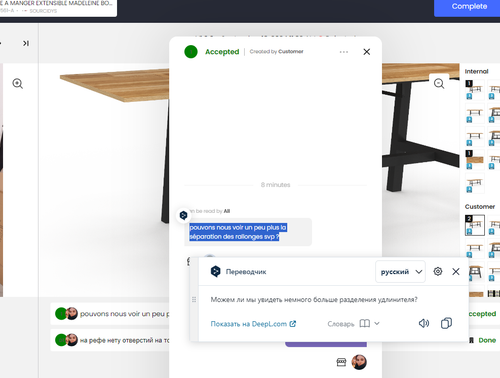Click the user avatar at the dialog bottom
This screenshot has width=500, height=378.
click(x=359, y=362)
